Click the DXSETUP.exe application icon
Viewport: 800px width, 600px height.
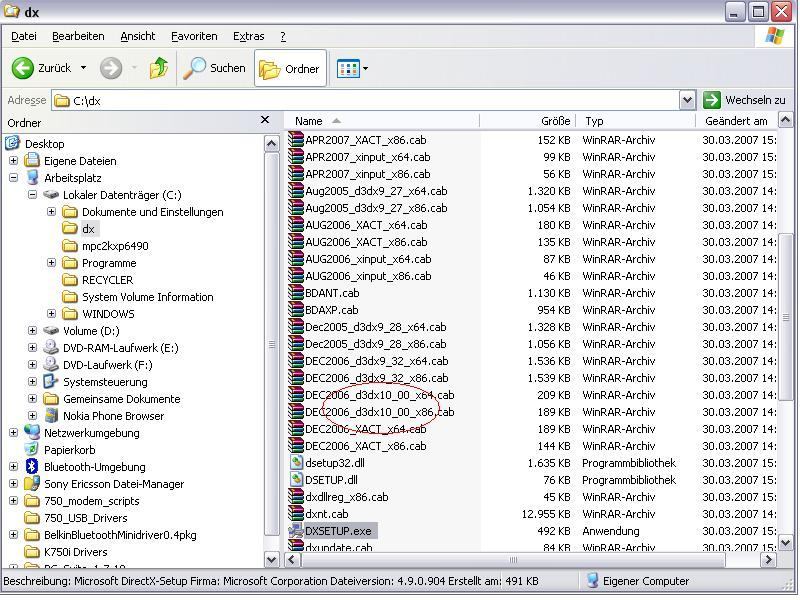click(x=296, y=531)
